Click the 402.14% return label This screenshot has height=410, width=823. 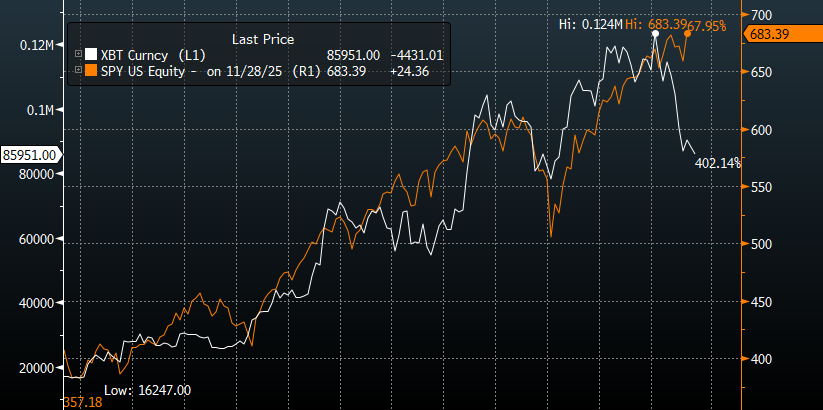tap(717, 162)
